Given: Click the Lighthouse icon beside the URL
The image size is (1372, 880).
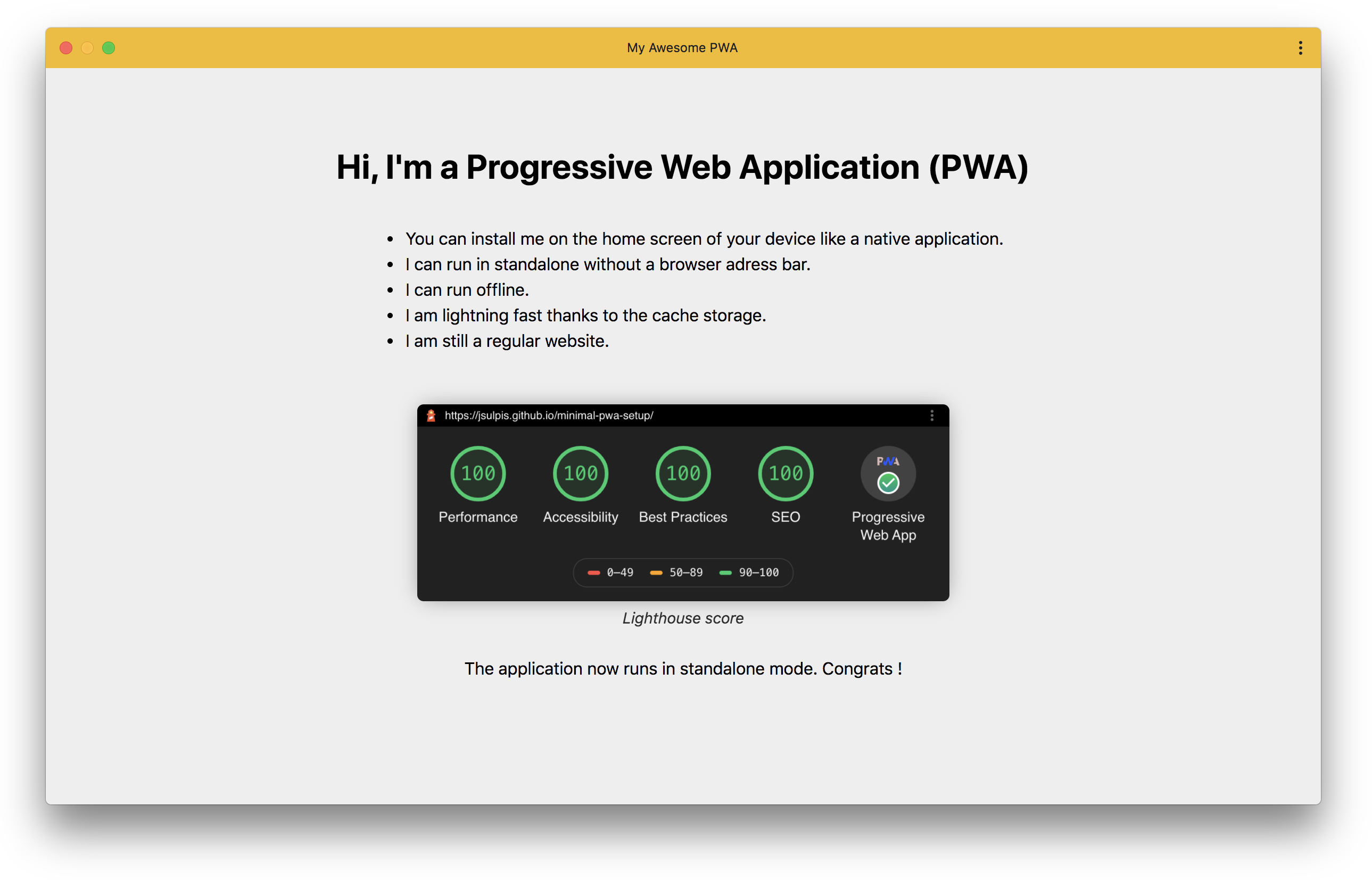Looking at the screenshot, I should (x=432, y=416).
